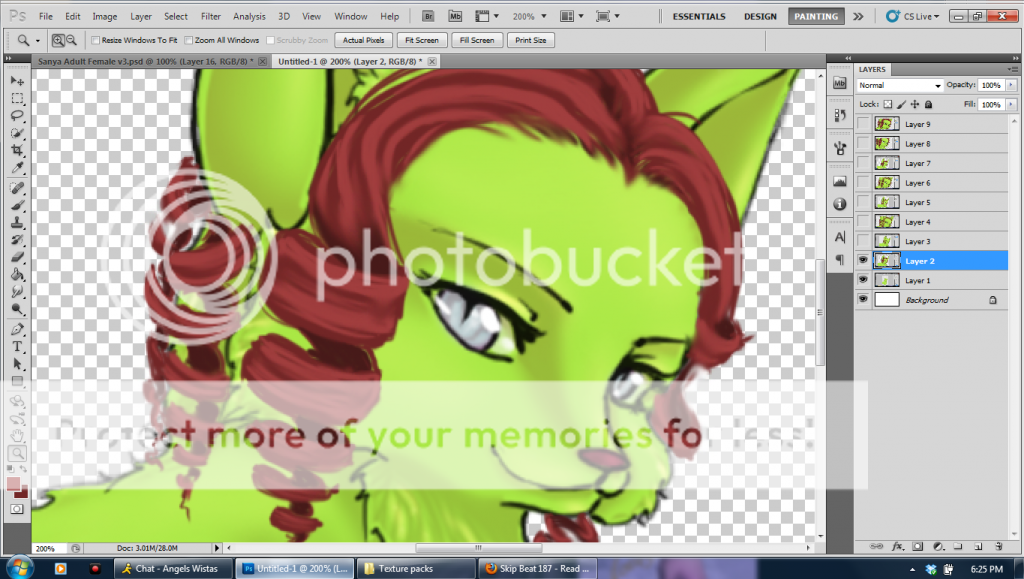Enable the Resize Windows To Fit checkbox
1024x579 pixels.
click(96, 40)
